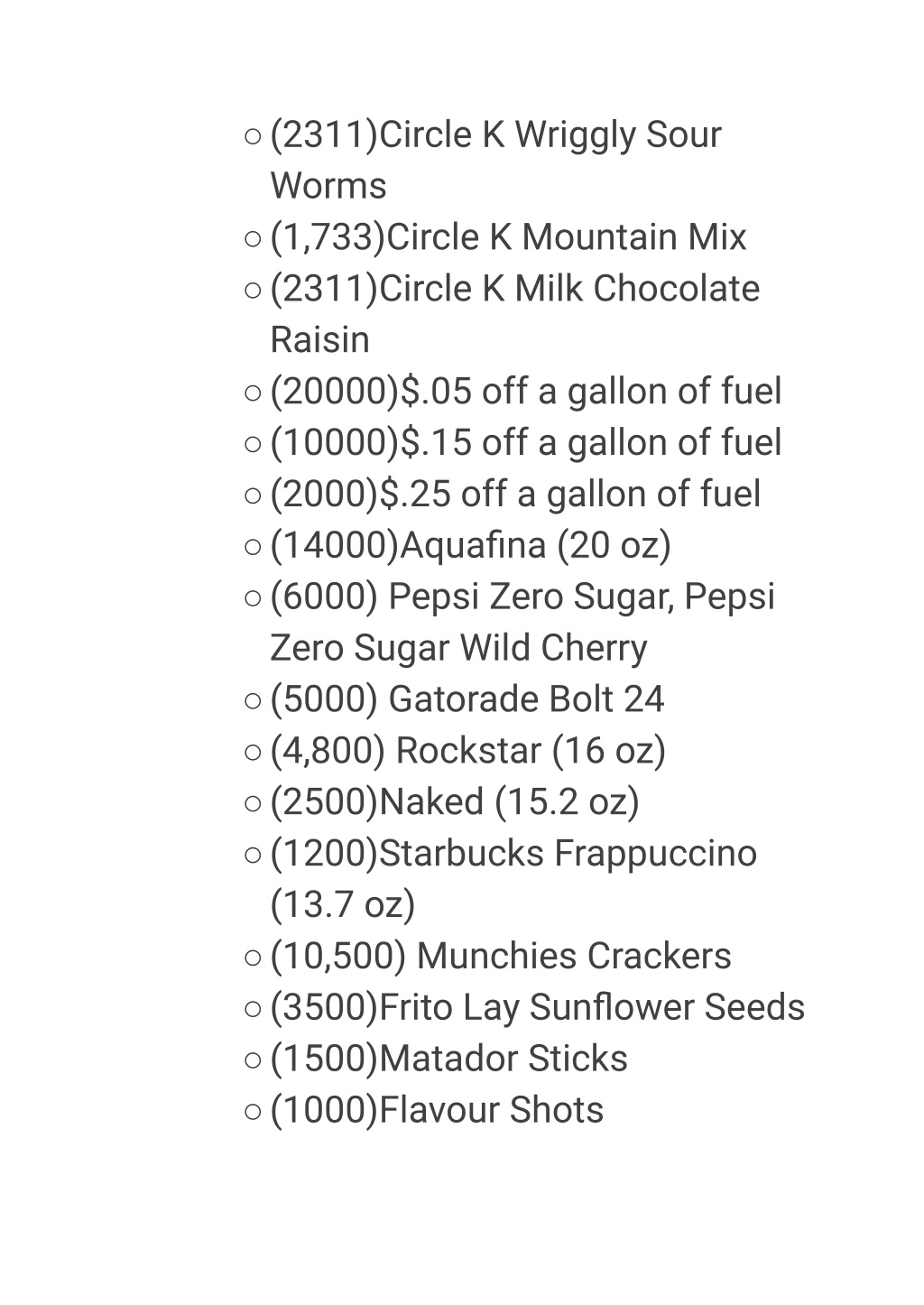Click the bullet next to Matador Sticks
The height and width of the screenshot is (1305, 924).
click(x=253, y=1060)
